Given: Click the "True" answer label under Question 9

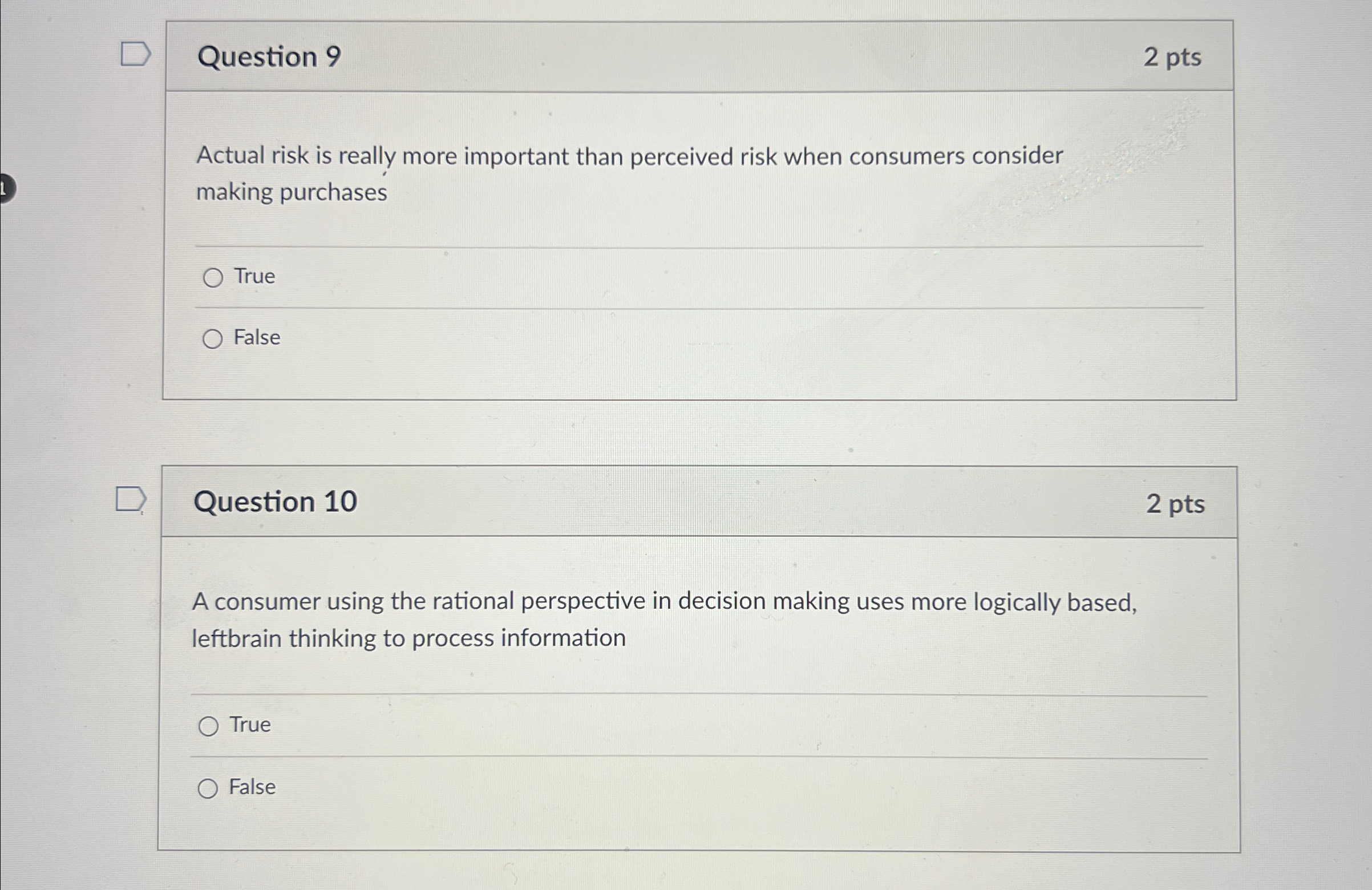Looking at the screenshot, I should [x=254, y=277].
